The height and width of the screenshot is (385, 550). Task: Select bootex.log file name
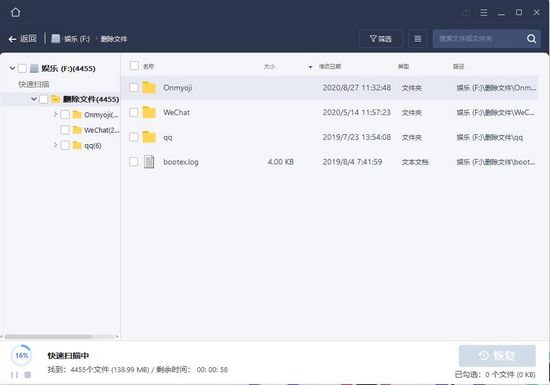click(181, 162)
